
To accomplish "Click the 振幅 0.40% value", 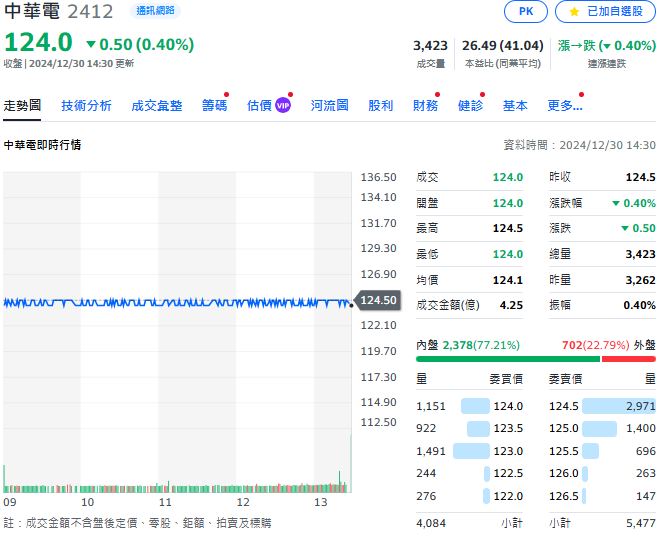I will [640, 305].
